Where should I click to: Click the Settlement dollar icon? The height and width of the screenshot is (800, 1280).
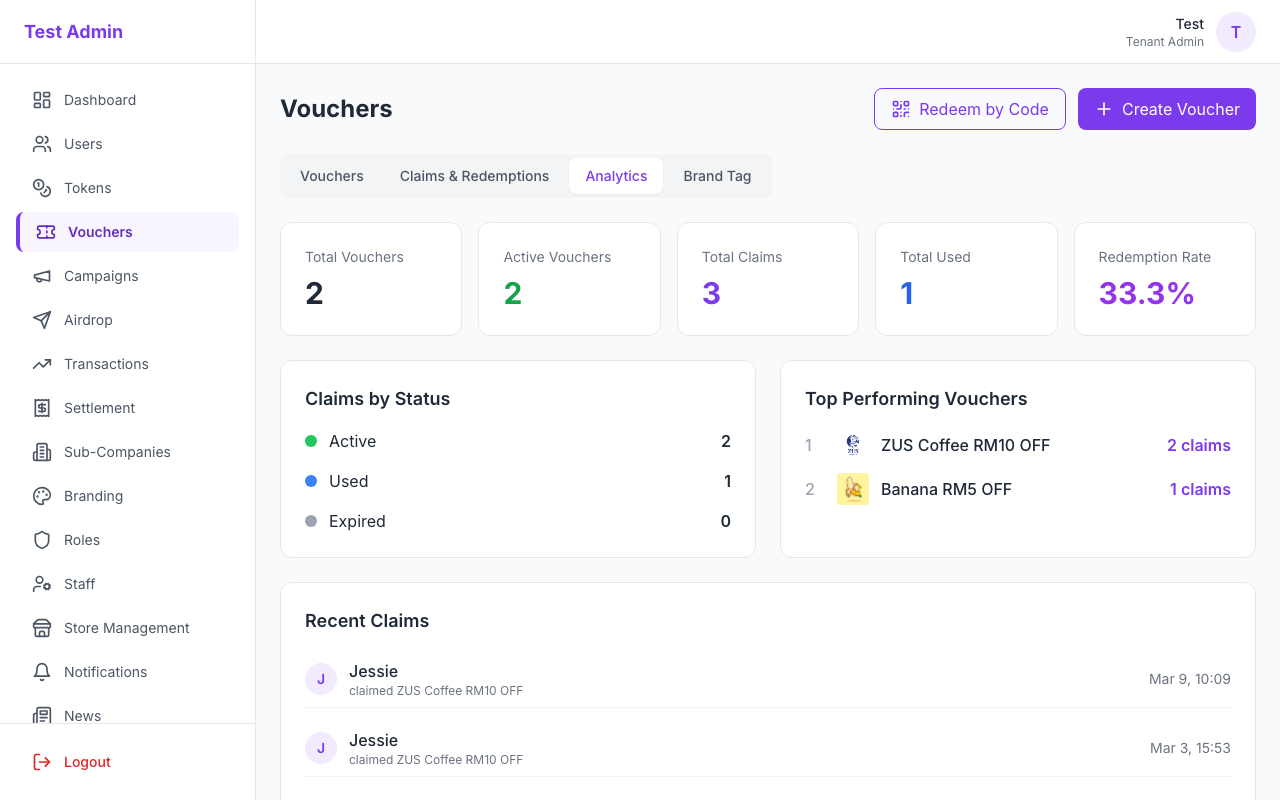[41, 408]
